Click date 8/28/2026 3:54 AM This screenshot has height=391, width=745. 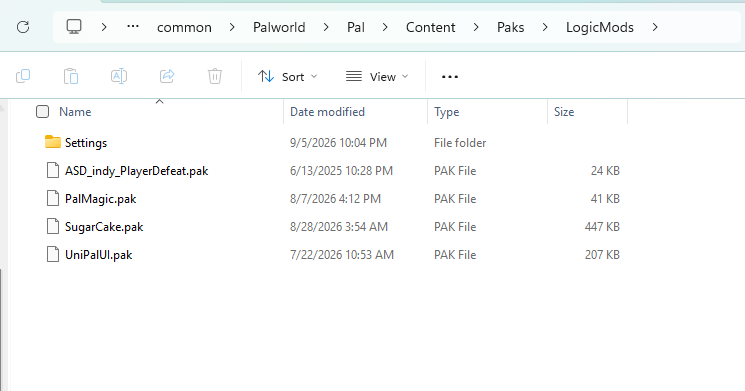[x=339, y=227]
